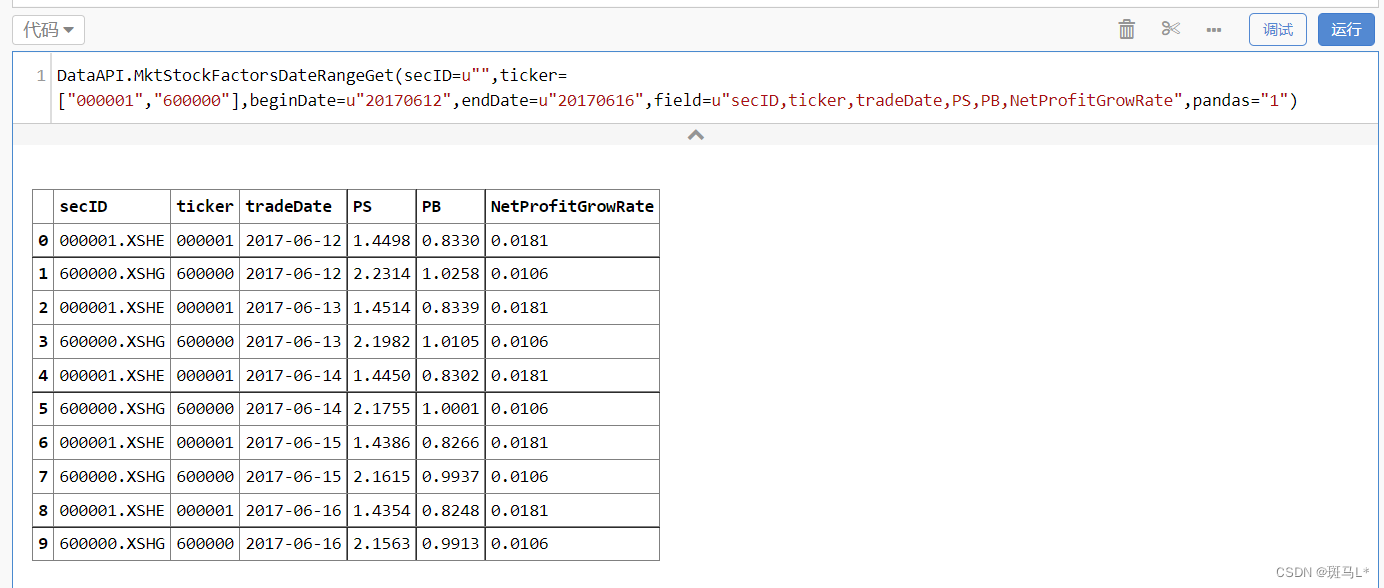Click tradeDate cell in row index 8
This screenshot has width=1384, height=588.
point(294,511)
